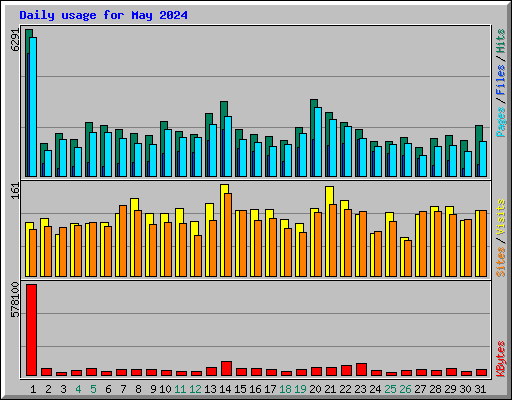Viewport: 512px width, 400px height.
Task: Click the day 11 axis label
Action: [x=180, y=389]
